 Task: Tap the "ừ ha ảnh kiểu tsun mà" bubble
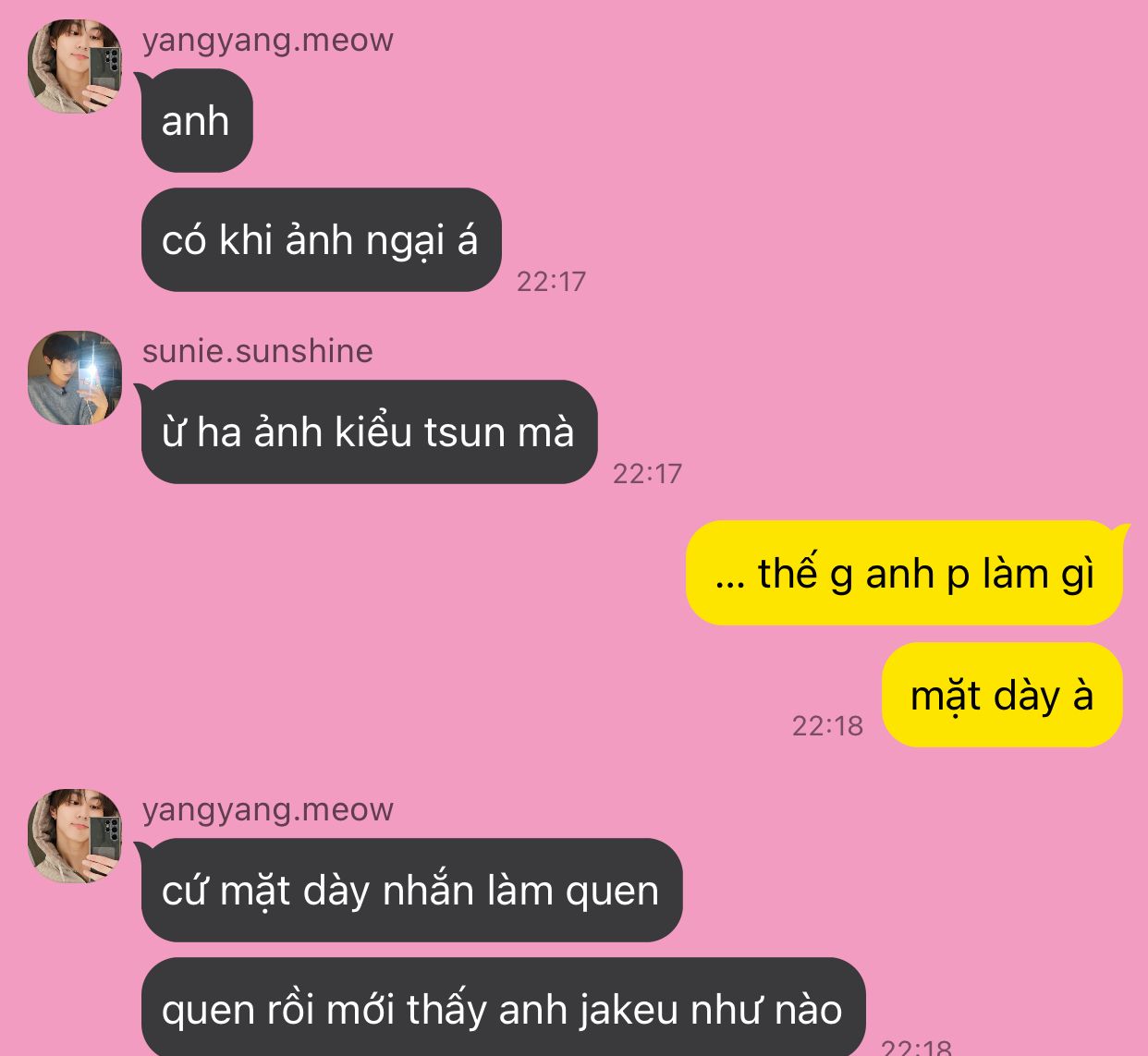(x=369, y=432)
